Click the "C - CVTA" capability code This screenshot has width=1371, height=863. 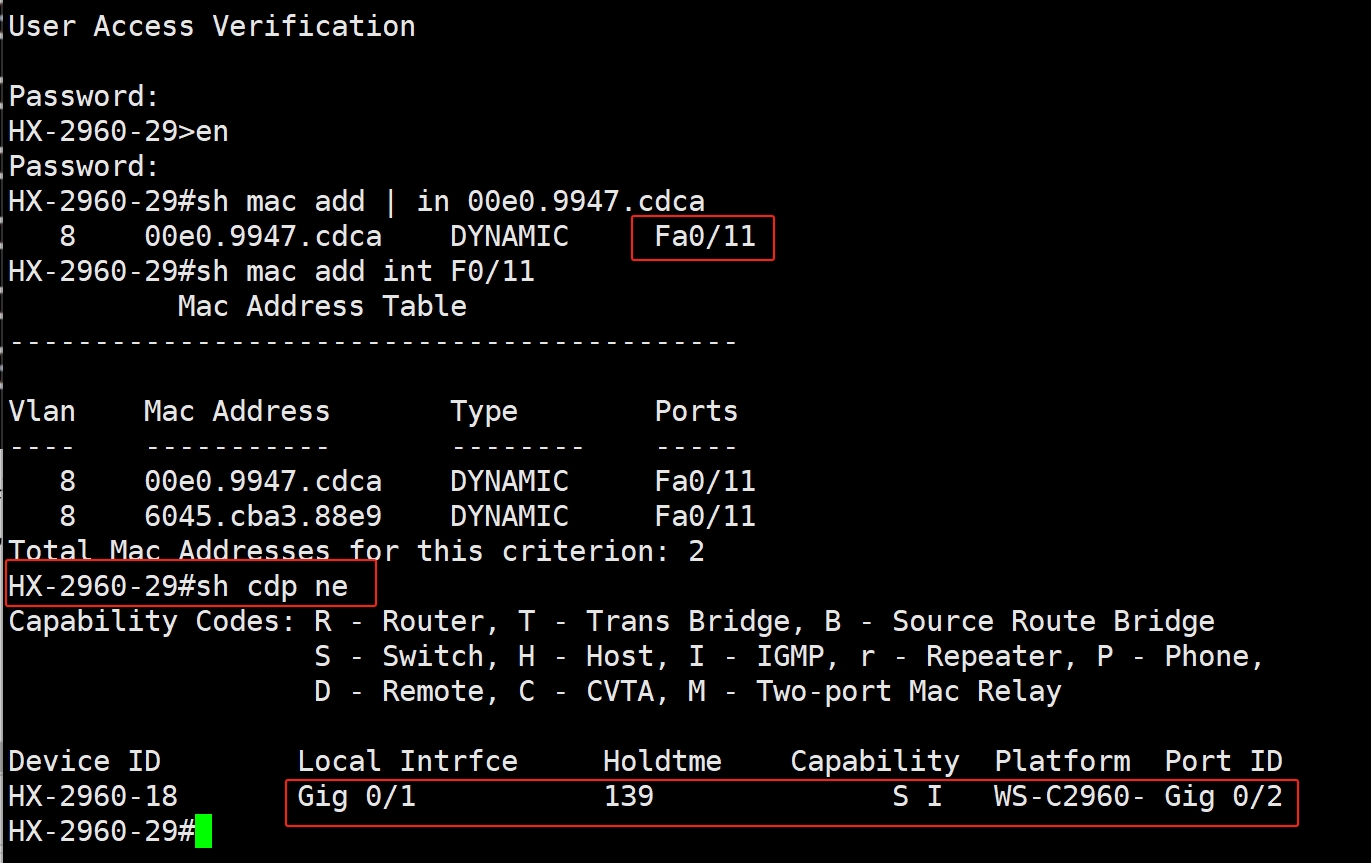pos(586,691)
